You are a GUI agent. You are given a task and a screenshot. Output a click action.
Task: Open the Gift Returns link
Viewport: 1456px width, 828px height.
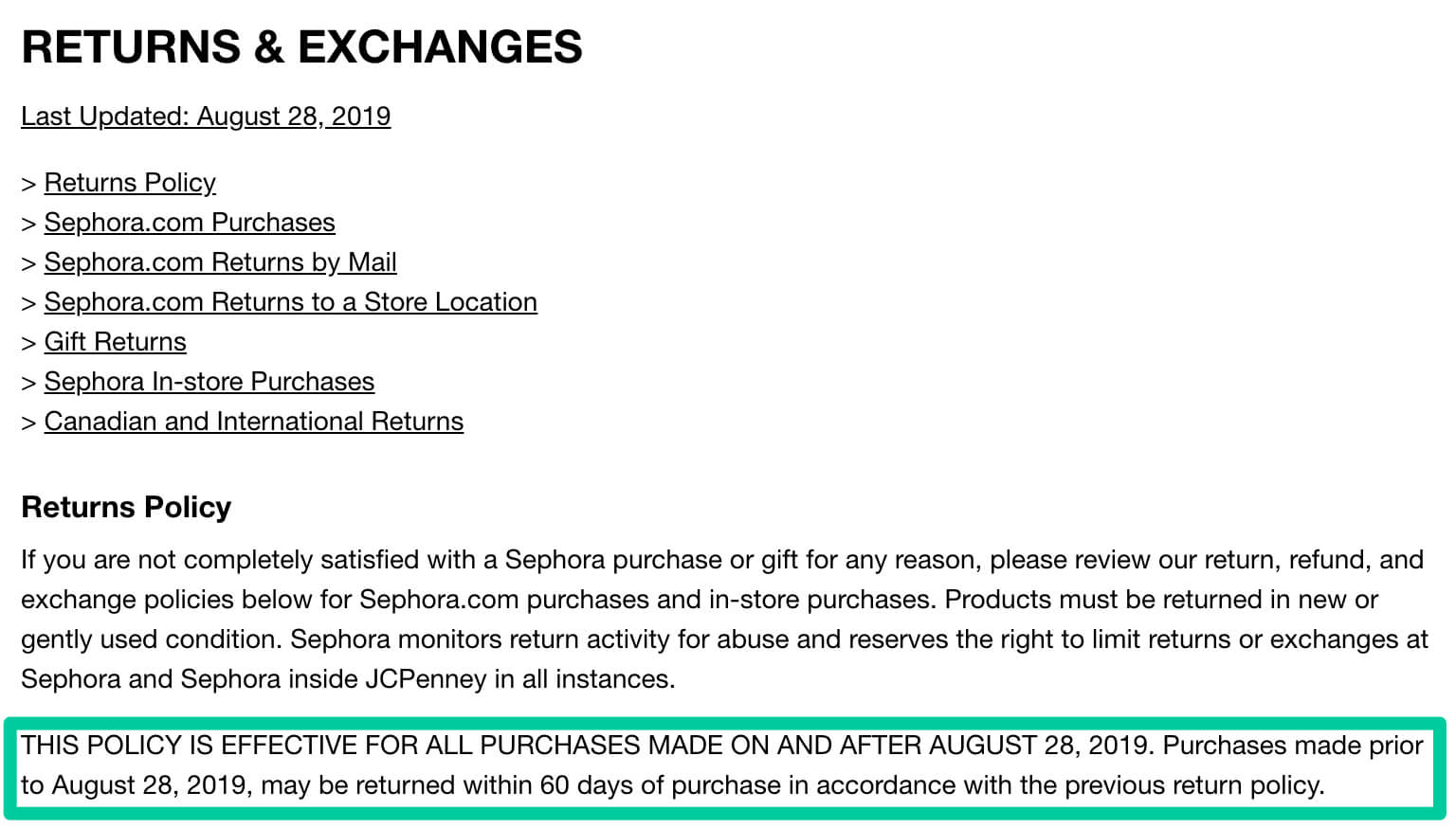pos(115,341)
